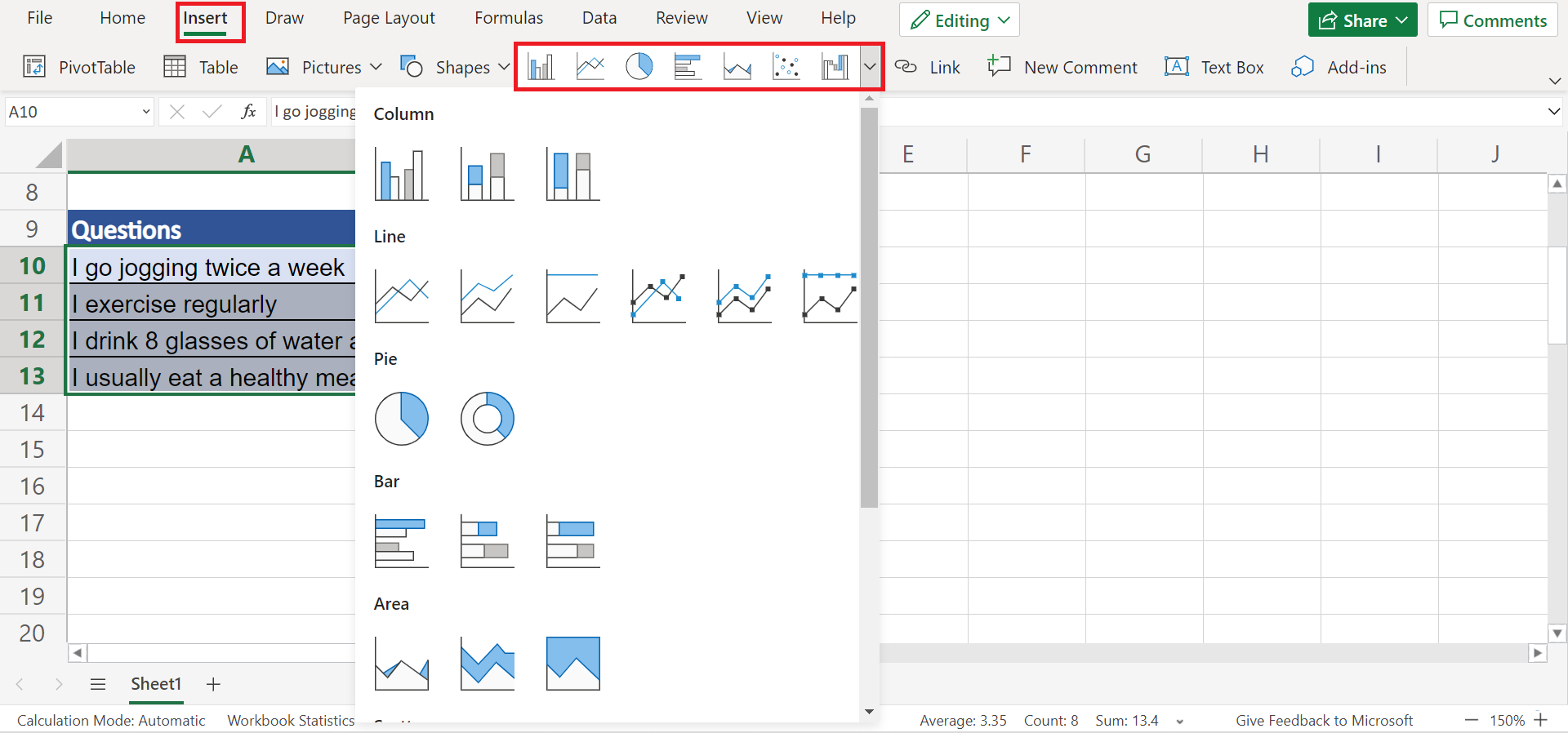Viewport: 1568px width, 733px height.
Task: Open the Editing mode dropdown
Action: coord(959,20)
